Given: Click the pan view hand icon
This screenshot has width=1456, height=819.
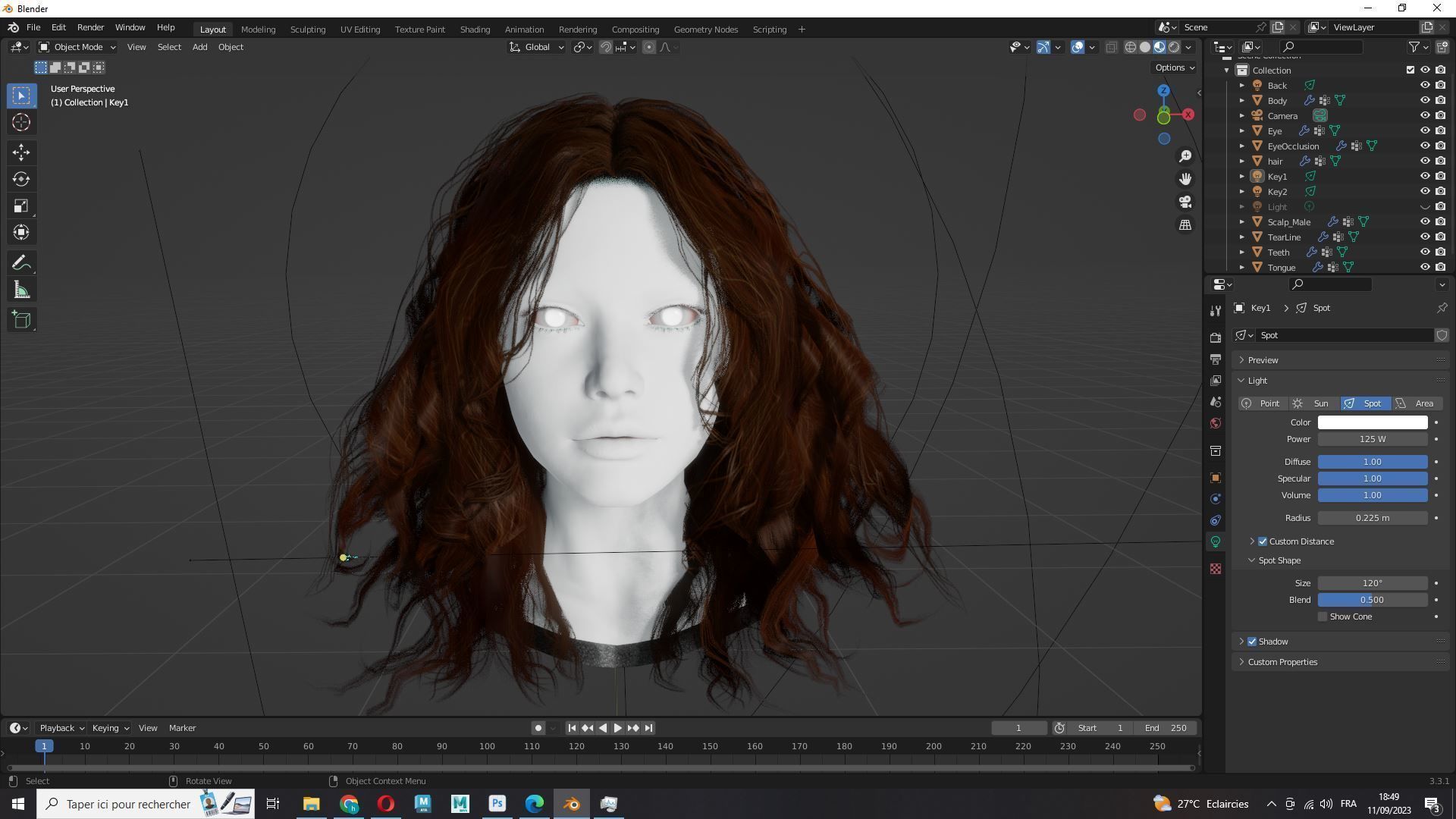Looking at the screenshot, I should 1185,179.
